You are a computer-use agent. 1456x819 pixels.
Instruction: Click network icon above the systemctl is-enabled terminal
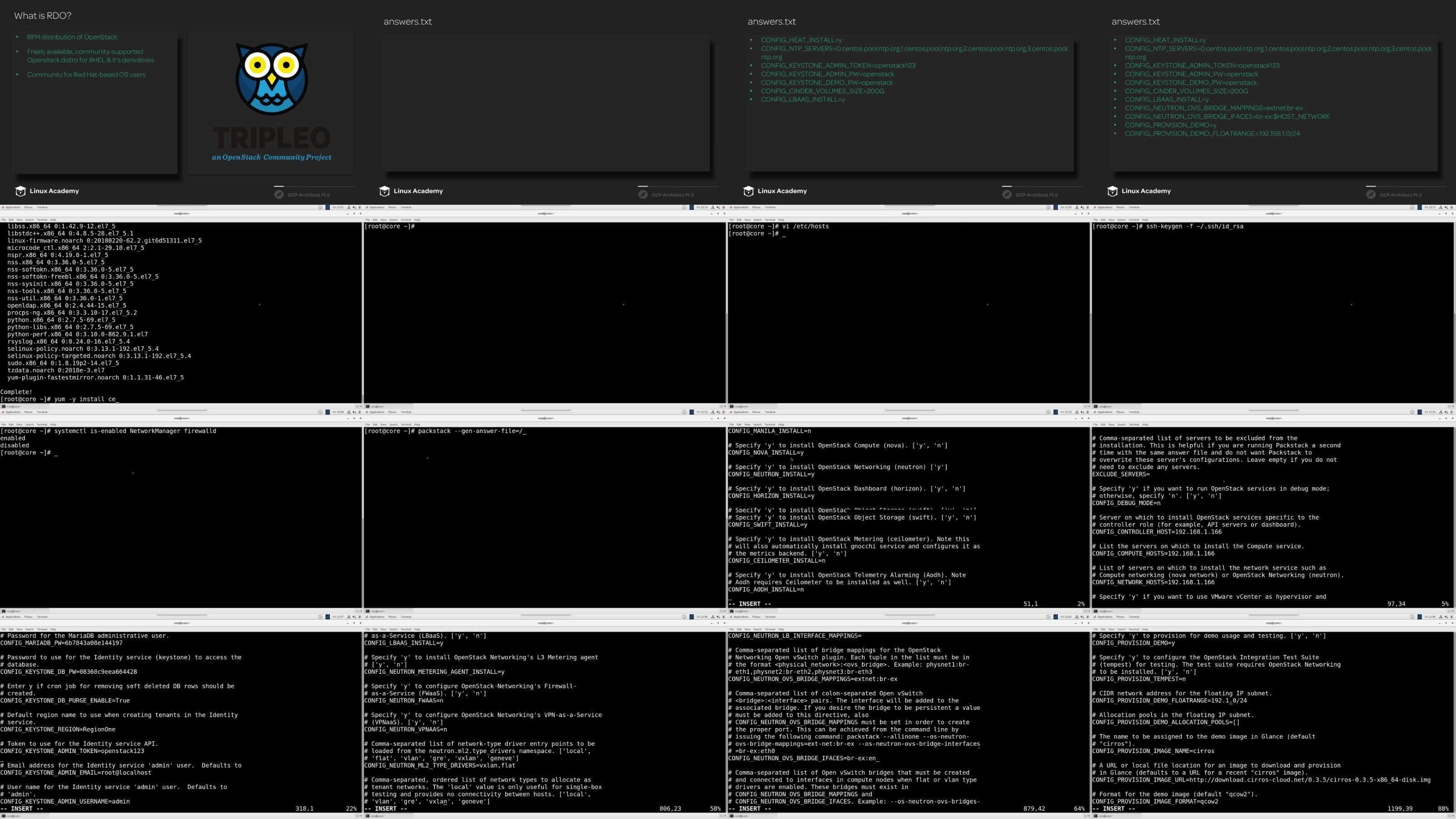(x=349, y=412)
